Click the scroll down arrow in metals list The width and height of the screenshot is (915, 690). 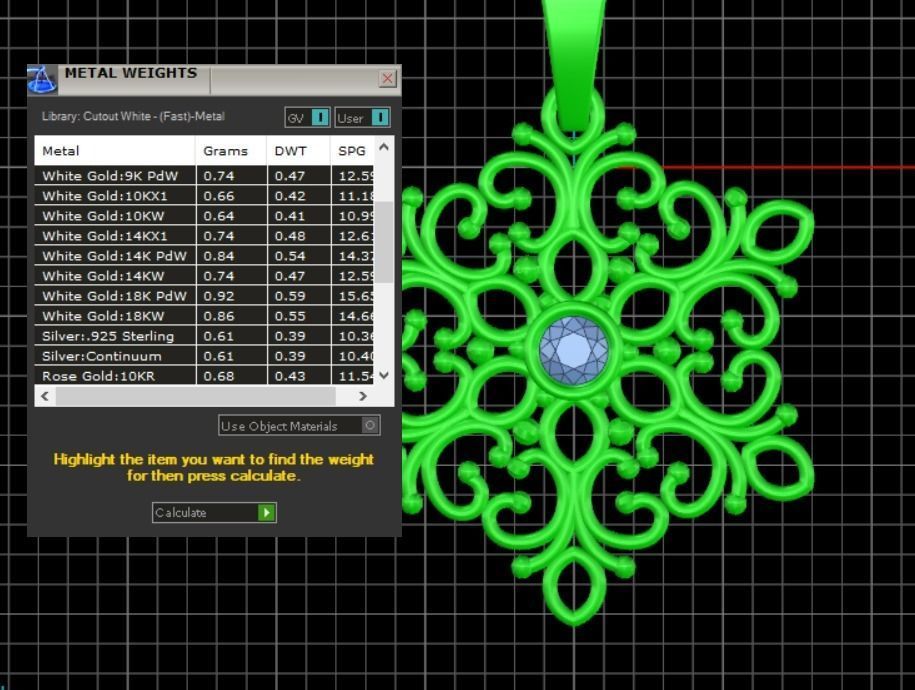click(384, 375)
